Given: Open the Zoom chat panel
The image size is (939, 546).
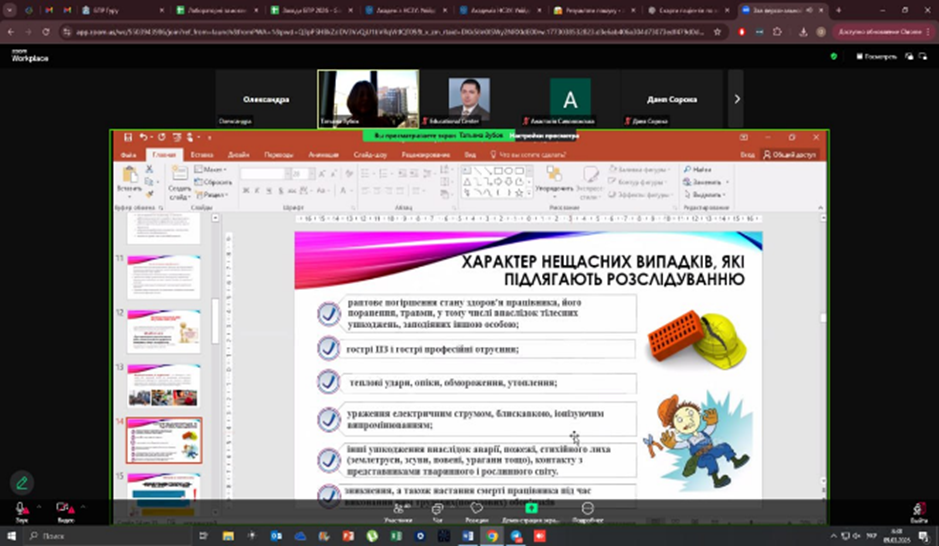Looking at the screenshot, I should pyautogui.click(x=437, y=511).
